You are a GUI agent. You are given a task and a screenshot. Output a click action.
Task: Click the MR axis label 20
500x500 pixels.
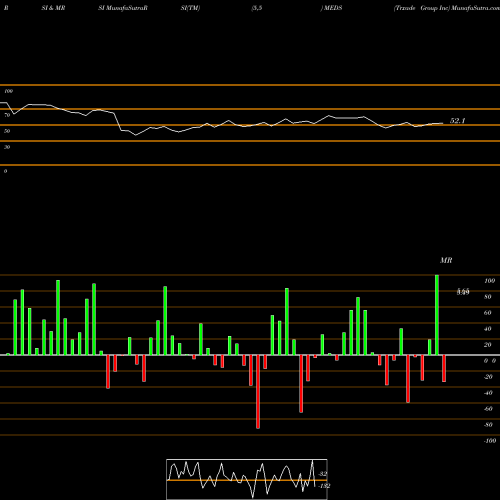pos(488,345)
